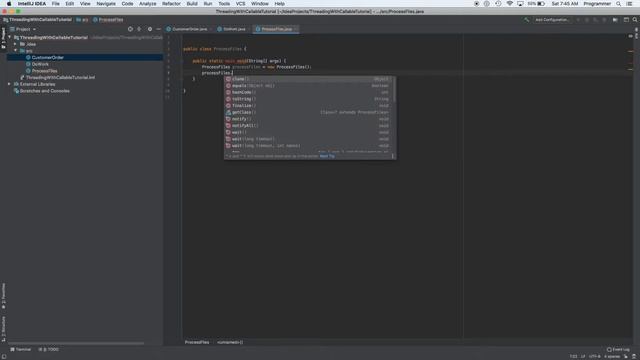
Task: Click the tool windows quick-access icon bottom-left
Action: (4, 356)
